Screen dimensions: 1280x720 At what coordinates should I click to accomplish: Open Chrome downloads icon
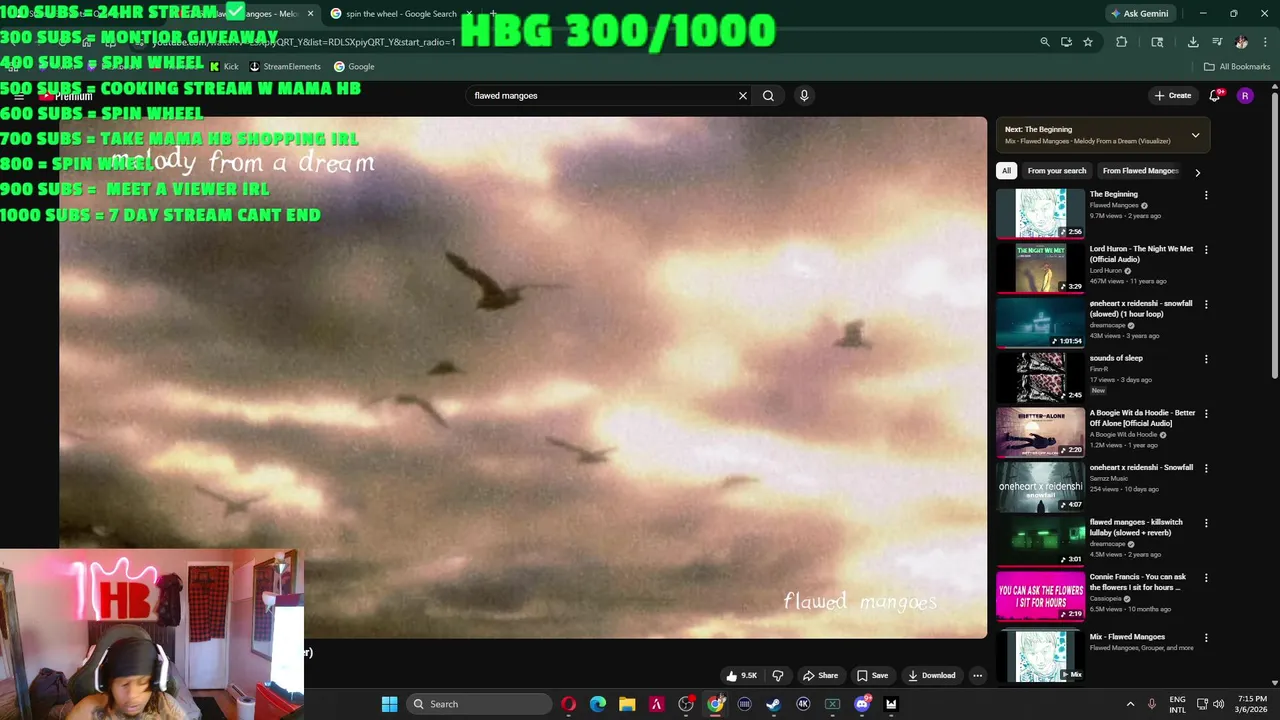point(1193,42)
